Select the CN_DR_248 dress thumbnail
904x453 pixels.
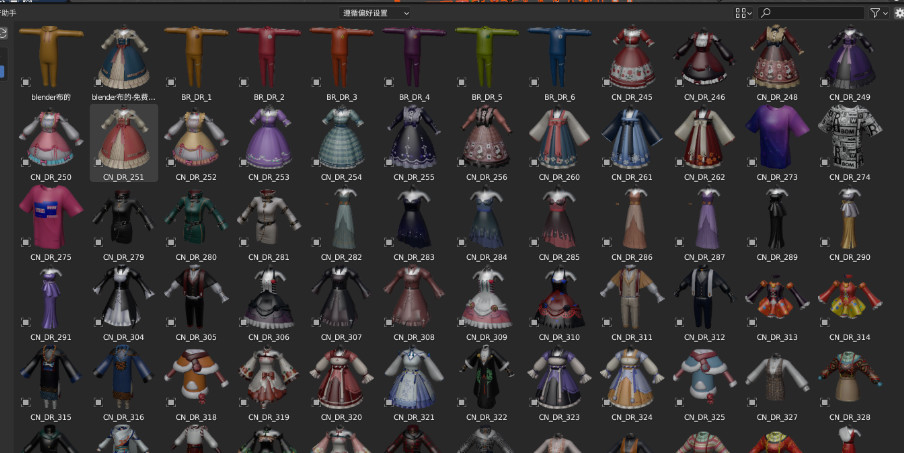pyautogui.click(x=777, y=57)
